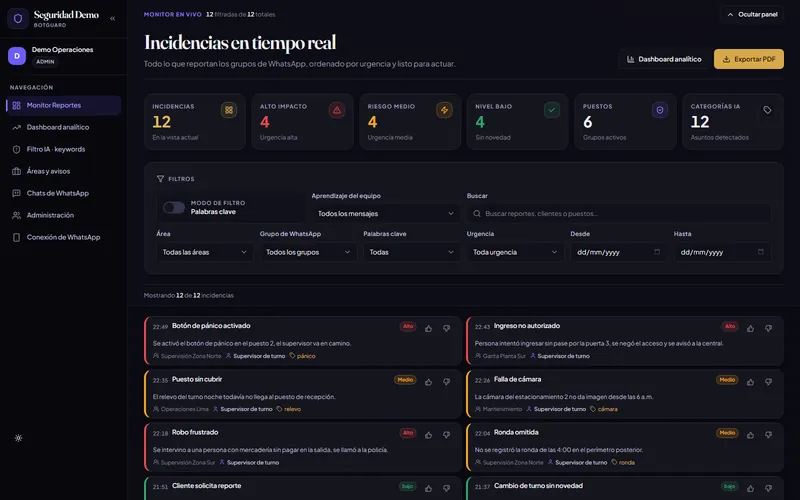Open the Aprendizaje del equipo dropdown
The image size is (800, 500).
(386, 213)
